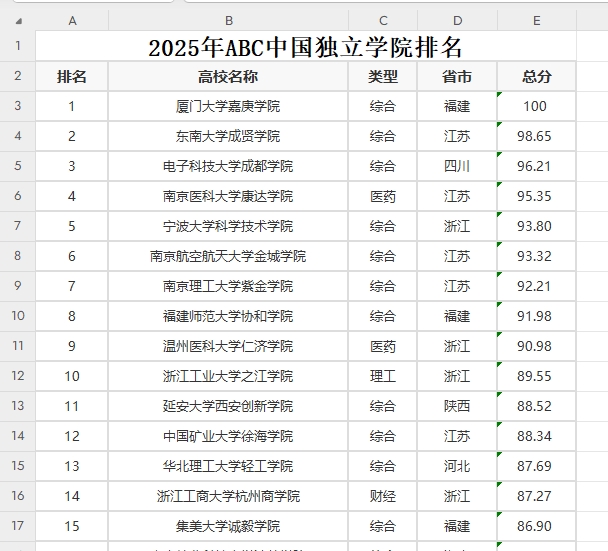Image resolution: width=608 pixels, height=551 pixels.
Task: Select row 1 header
Action: [x=17, y=46]
